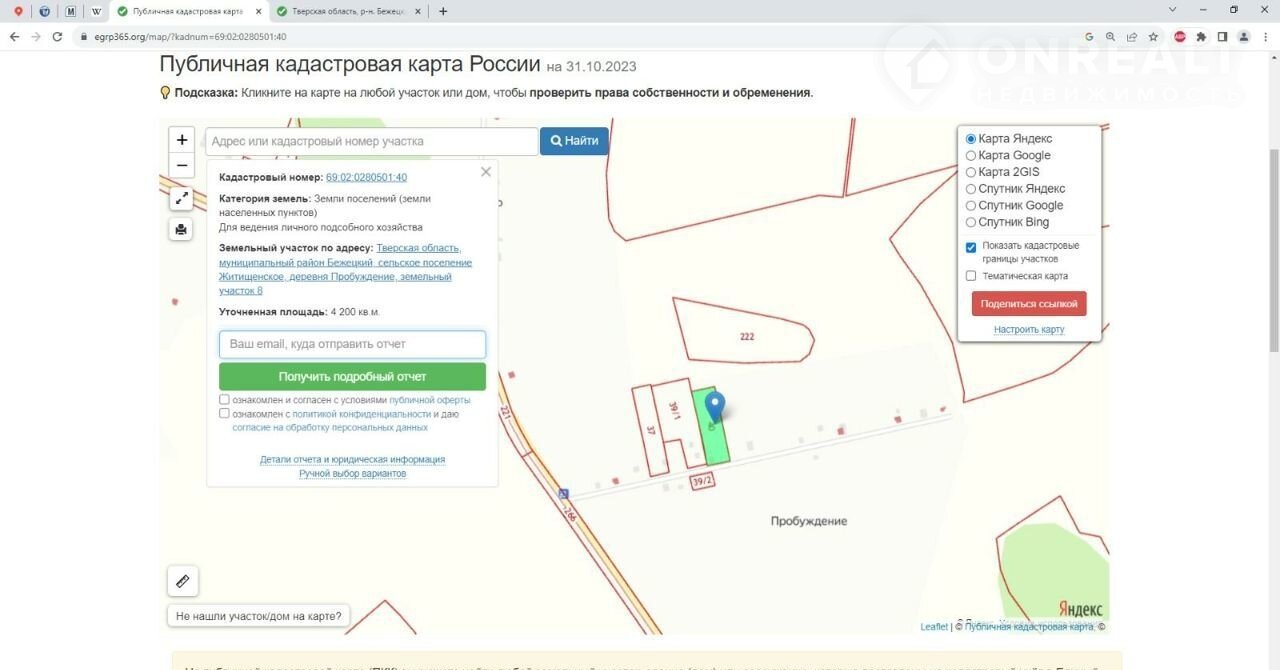The height and width of the screenshot is (670, 1280).
Task: Open a new browser tab
Action: click(x=443, y=12)
